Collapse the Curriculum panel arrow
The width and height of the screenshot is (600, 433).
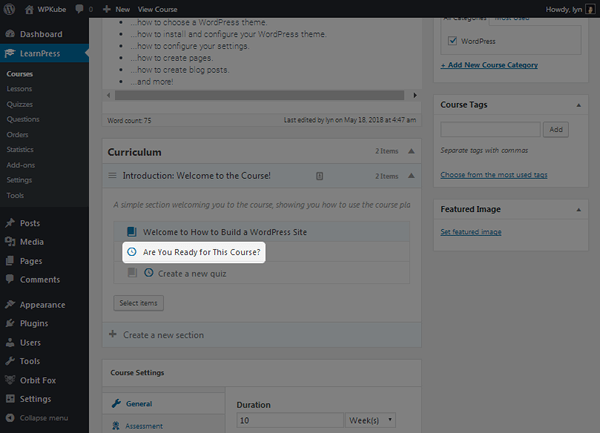(410, 152)
